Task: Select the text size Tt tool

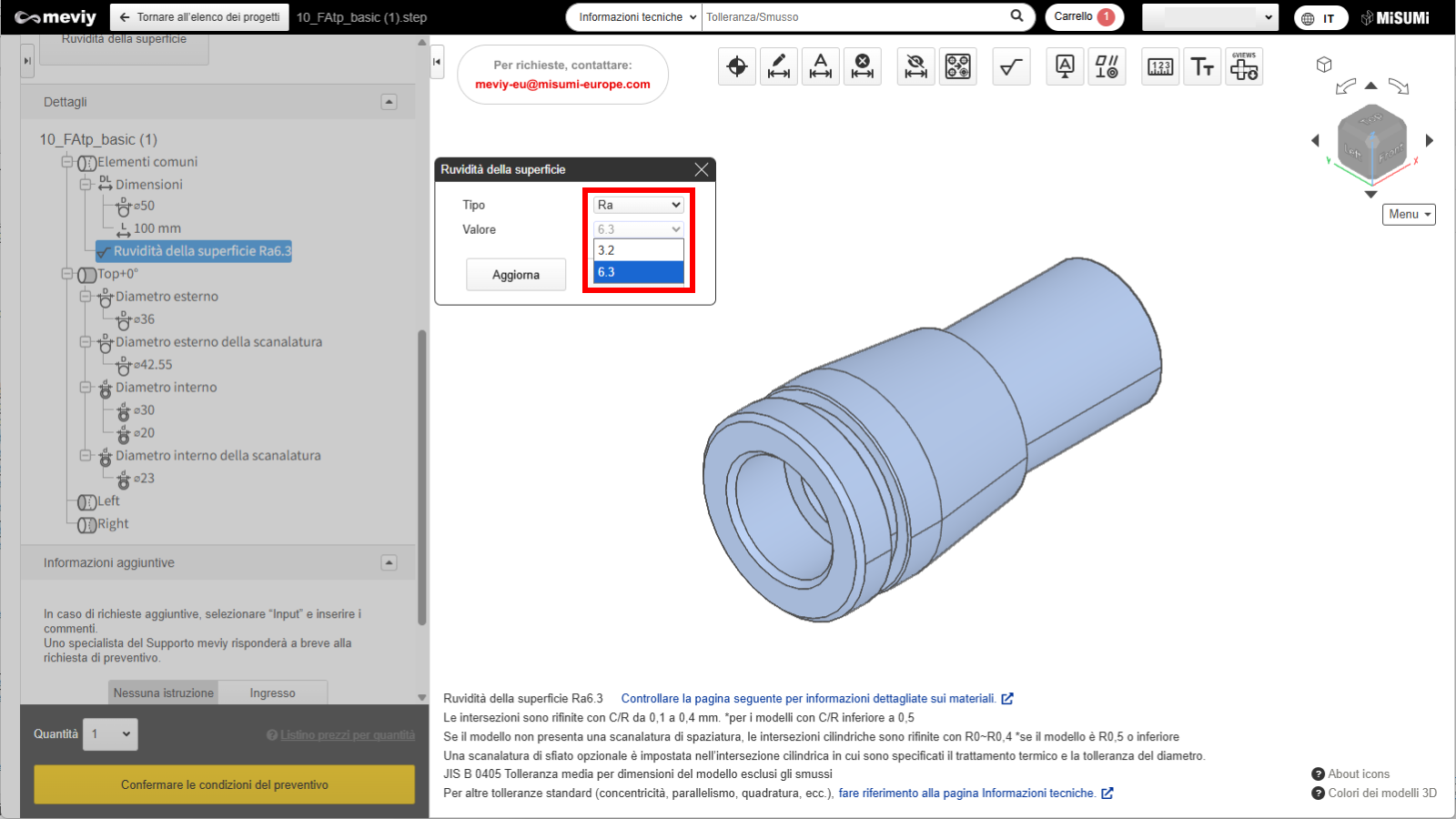Action: point(1202,66)
